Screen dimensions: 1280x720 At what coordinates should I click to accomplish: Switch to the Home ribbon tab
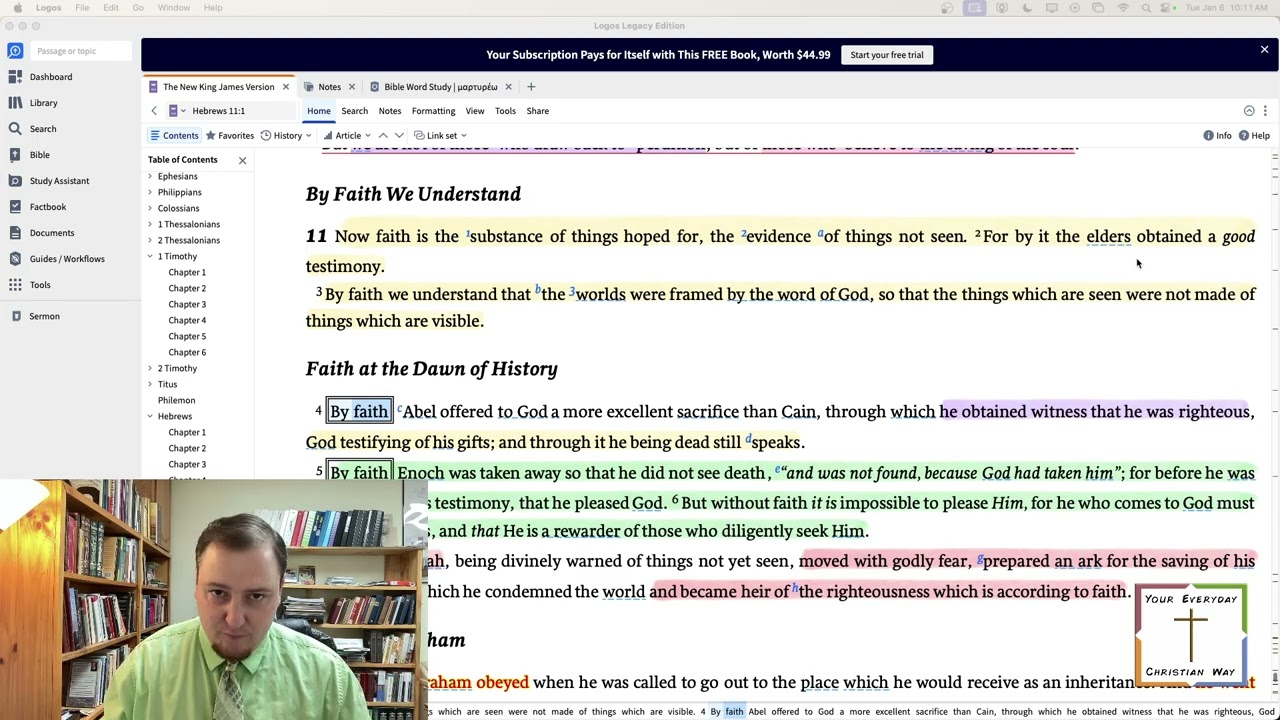pos(319,111)
